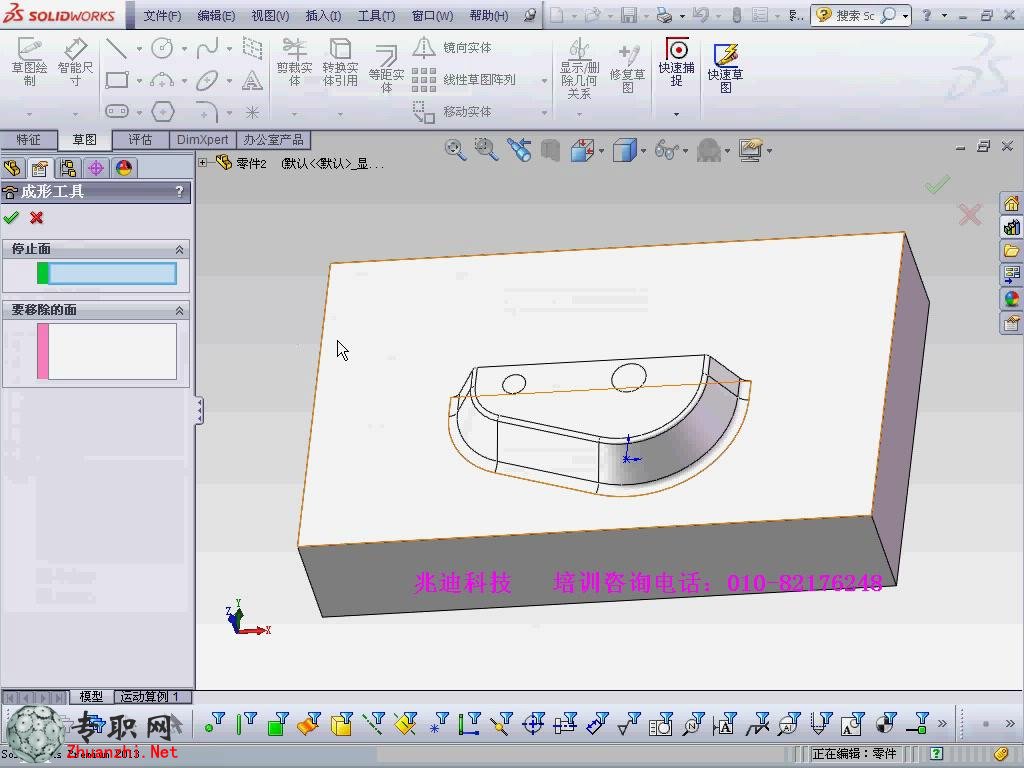
Task: Select the Spline sketch tool
Action: pos(207,48)
